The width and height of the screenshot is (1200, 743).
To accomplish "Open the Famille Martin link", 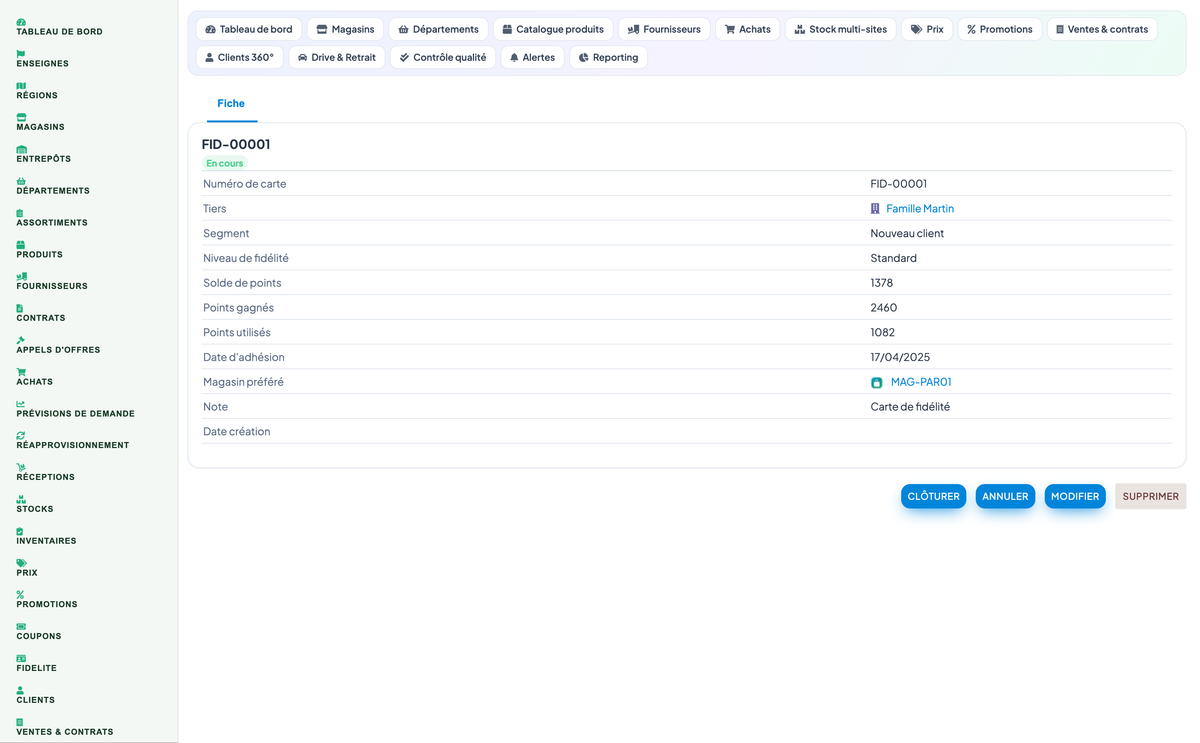I will 920,209.
